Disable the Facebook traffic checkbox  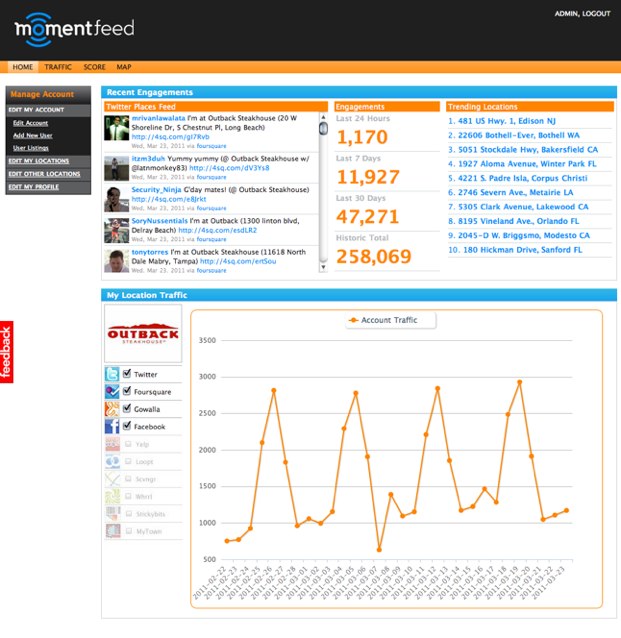point(127,426)
